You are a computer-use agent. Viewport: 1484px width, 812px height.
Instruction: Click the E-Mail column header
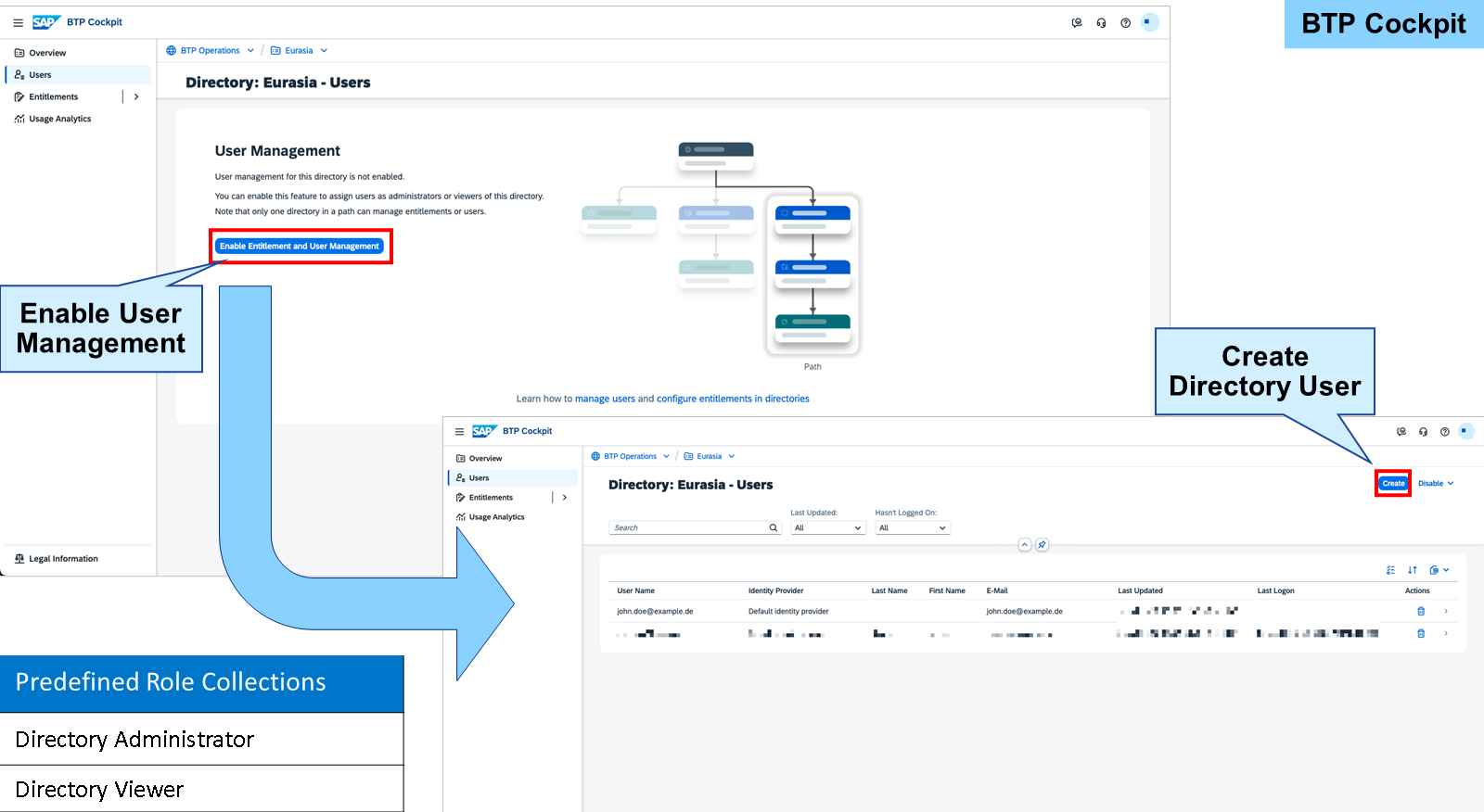[997, 591]
